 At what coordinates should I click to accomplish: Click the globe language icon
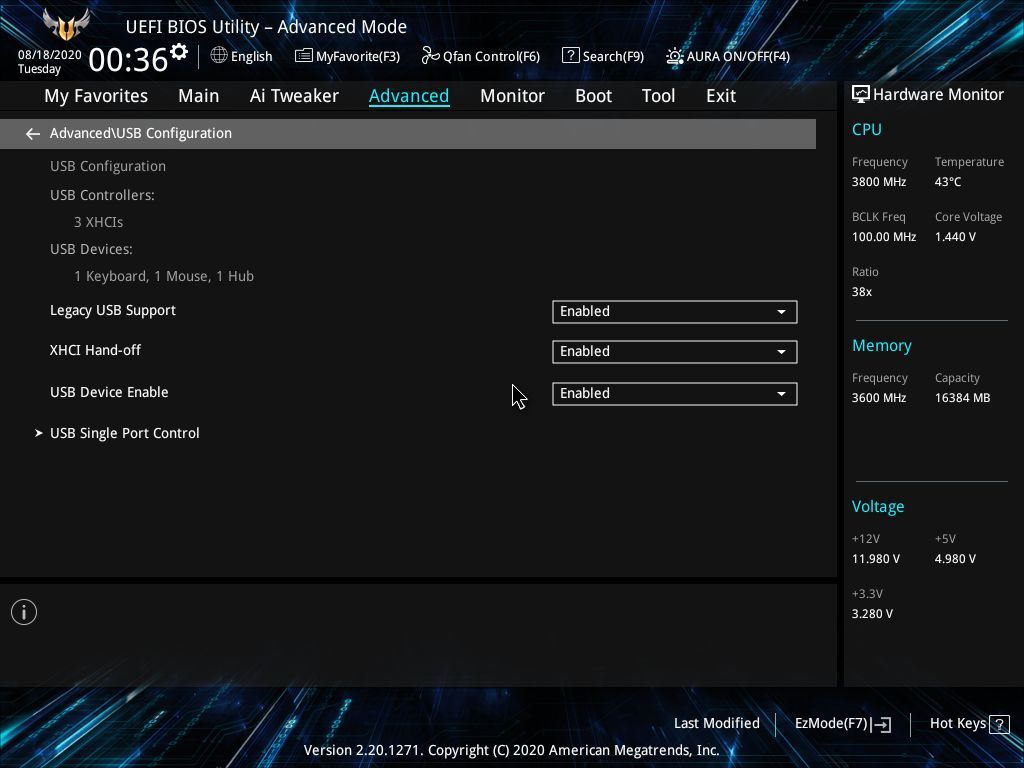[x=219, y=56]
